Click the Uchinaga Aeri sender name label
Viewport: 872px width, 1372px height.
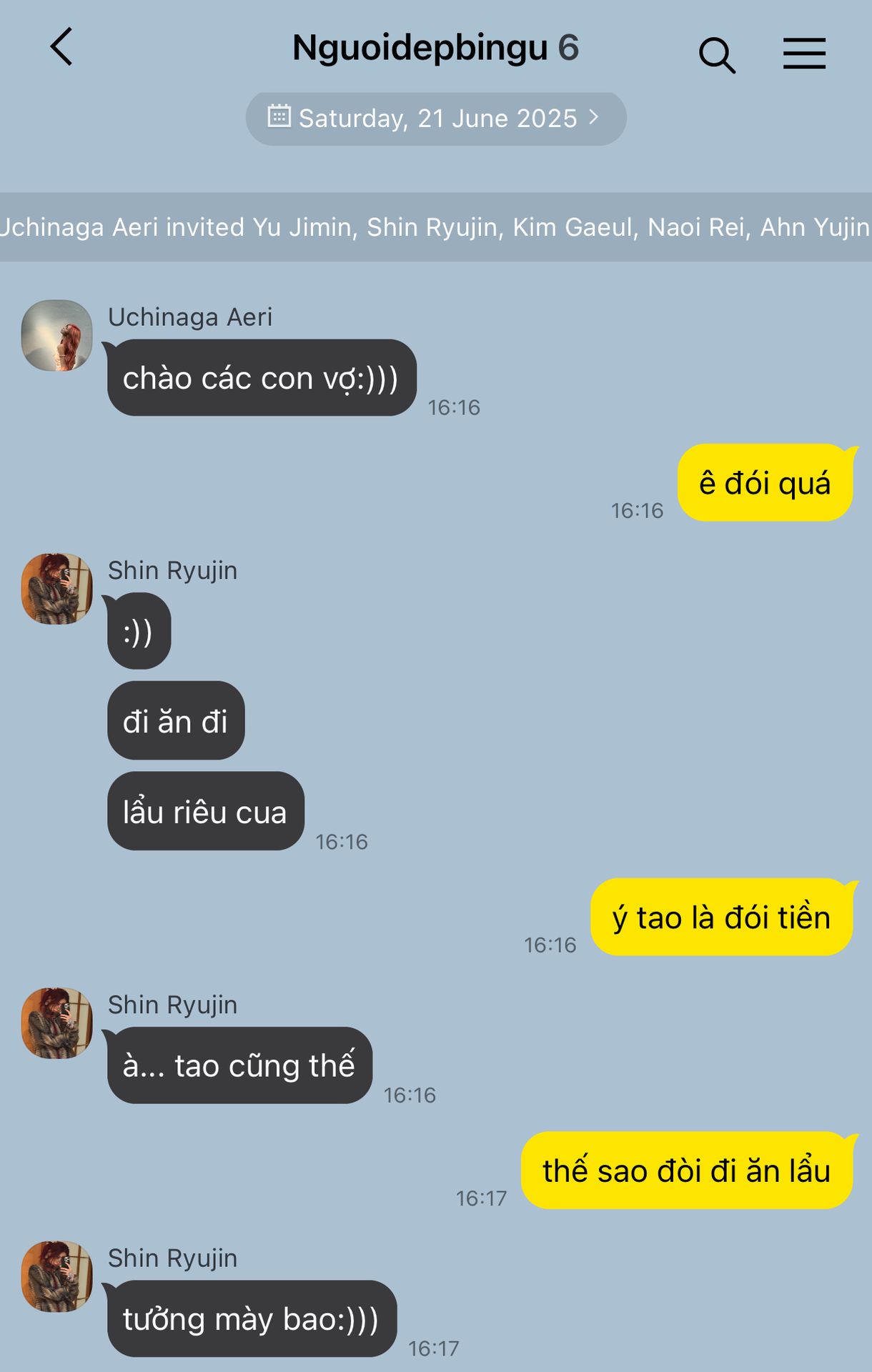pyautogui.click(x=190, y=317)
